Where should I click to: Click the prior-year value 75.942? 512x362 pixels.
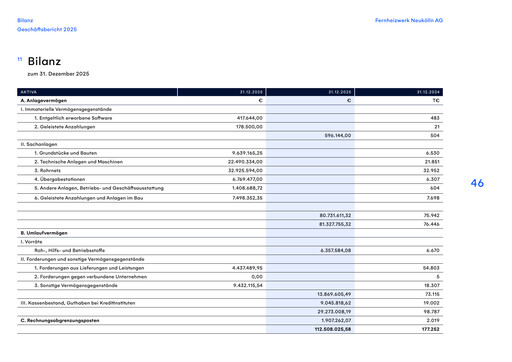[x=432, y=215]
